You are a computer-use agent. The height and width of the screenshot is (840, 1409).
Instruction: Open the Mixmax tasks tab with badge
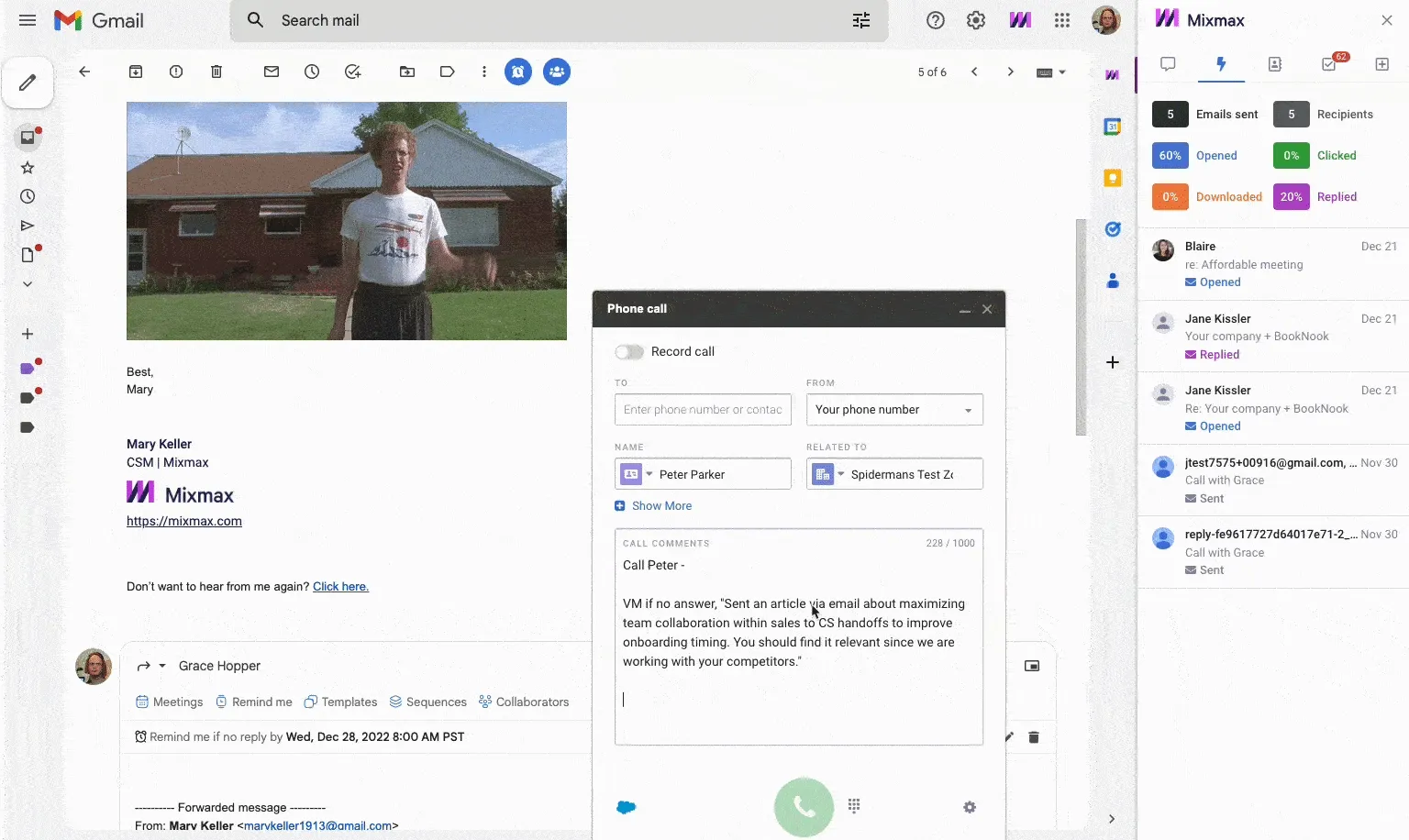[1330, 63]
